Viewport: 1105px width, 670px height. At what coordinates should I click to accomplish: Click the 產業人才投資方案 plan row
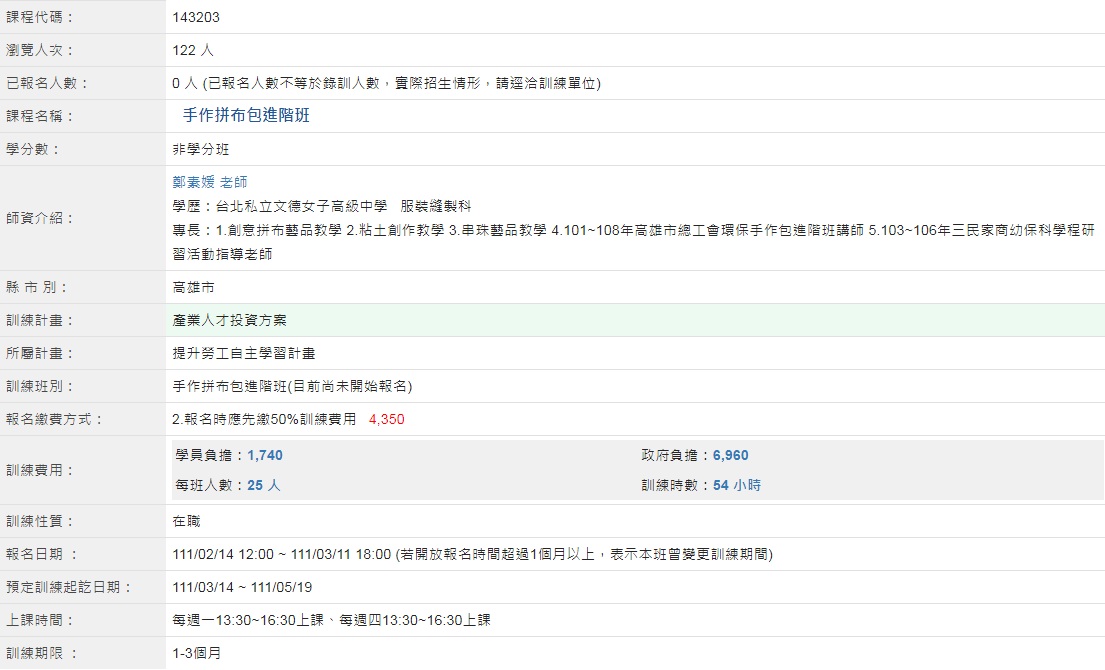pos(230,321)
